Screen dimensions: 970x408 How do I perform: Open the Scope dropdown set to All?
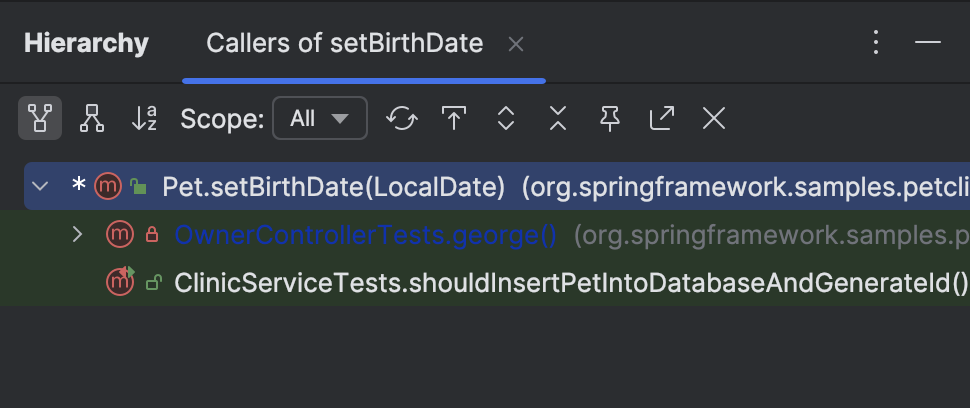point(319,119)
